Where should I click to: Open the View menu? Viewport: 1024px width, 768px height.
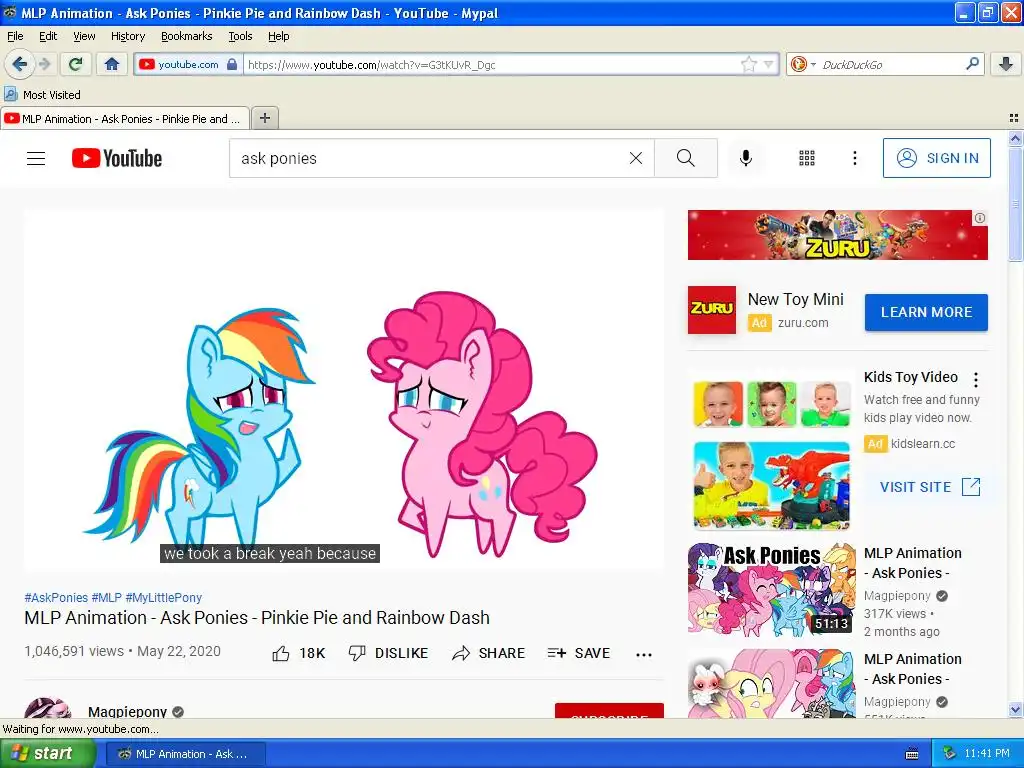coord(84,36)
